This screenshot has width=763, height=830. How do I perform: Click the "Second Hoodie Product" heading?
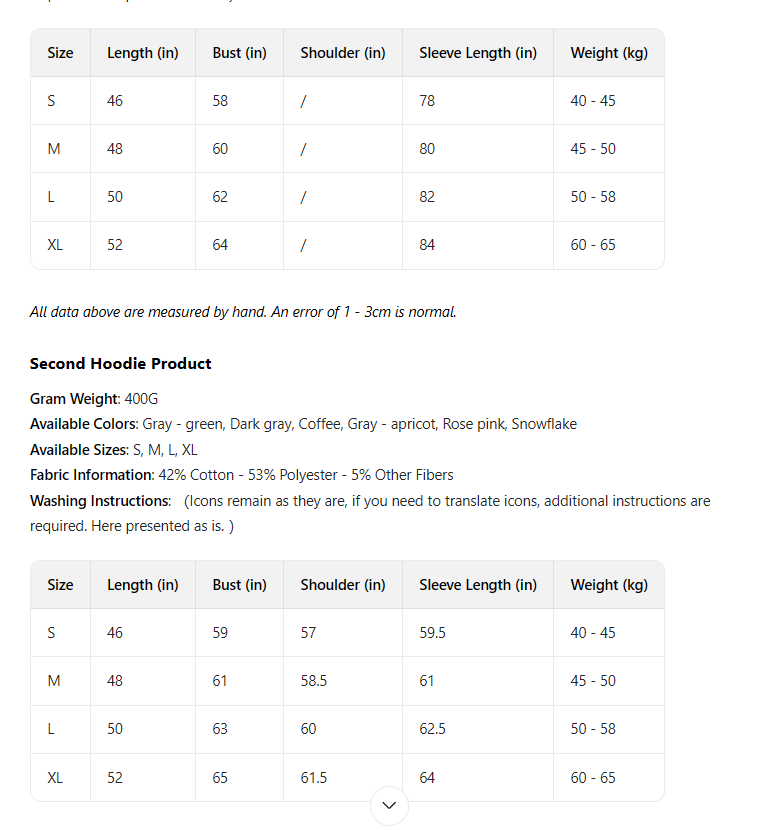tap(121, 364)
